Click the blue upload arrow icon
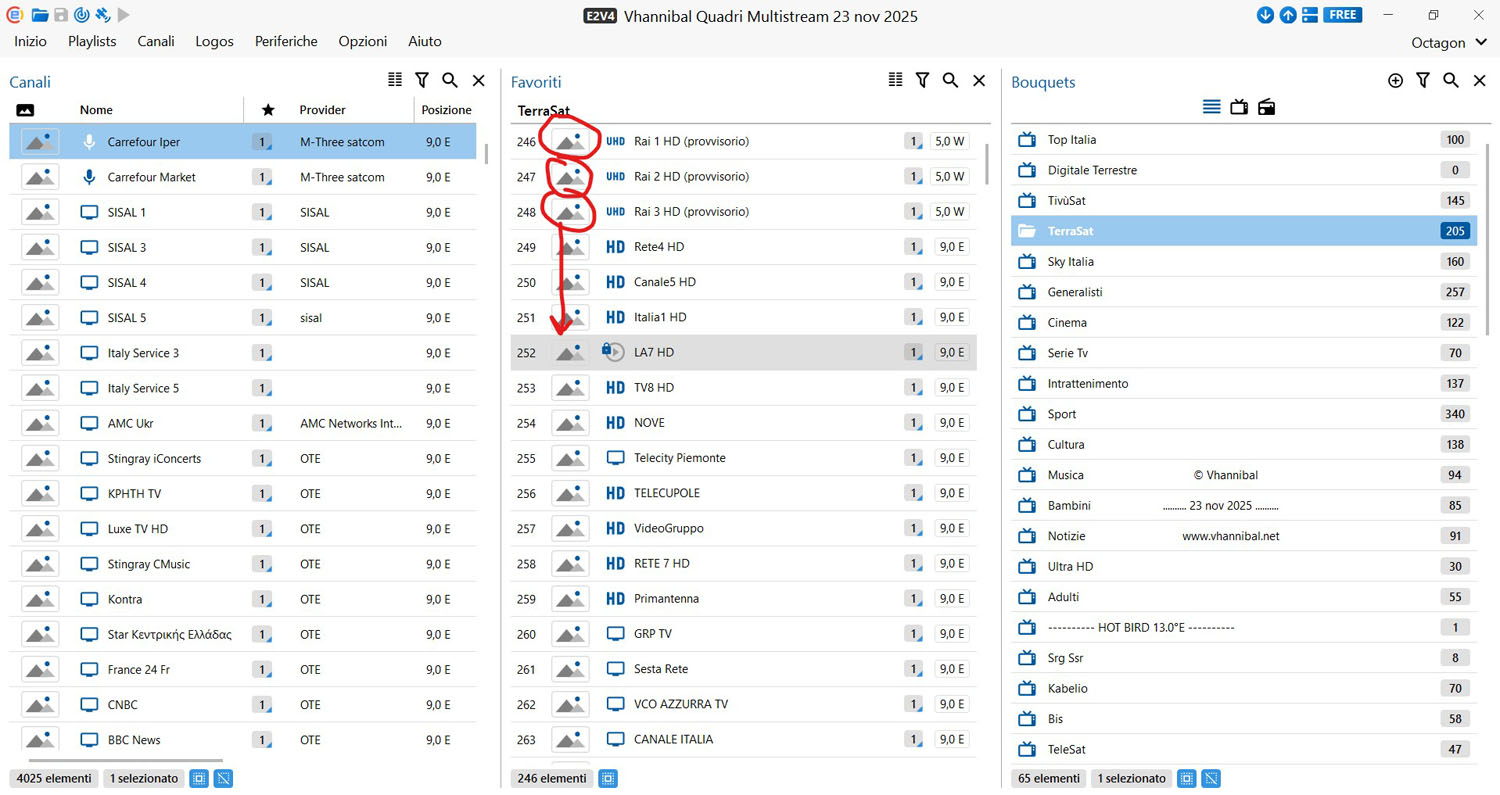Image resolution: width=1500 pixels, height=795 pixels. click(x=1288, y=15)
